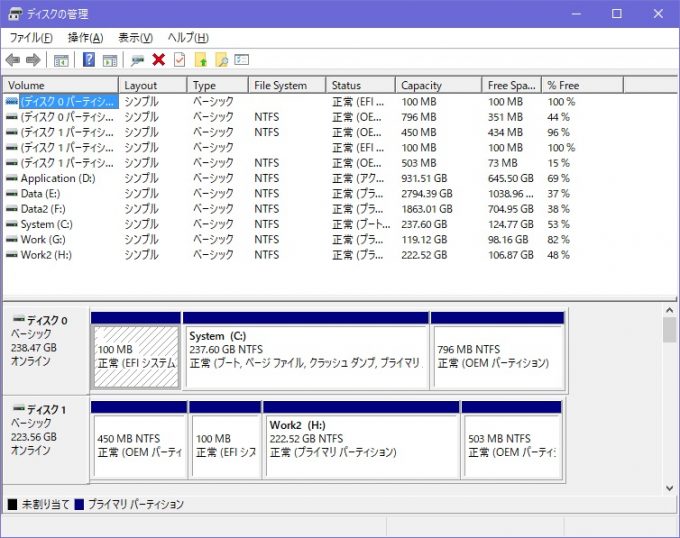Sort by the Free Space column header
This screenshot has width=680, height=538.
pyautogui.click(x=512, y=85)
